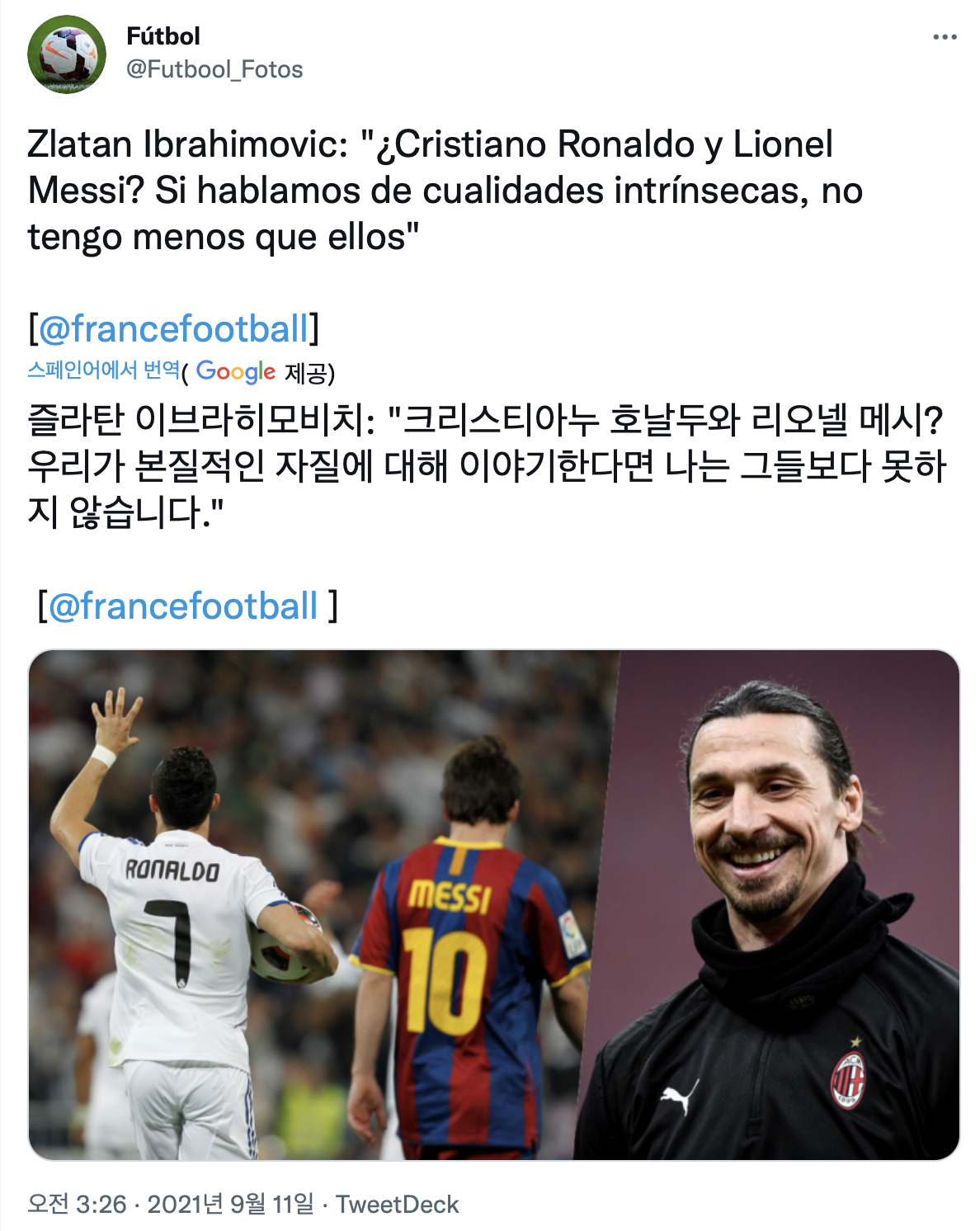Click the timestamp '오전 3:26 · 2021년 9월 11일'
The image size is (980, 1231).
(x=172, y=1205)
